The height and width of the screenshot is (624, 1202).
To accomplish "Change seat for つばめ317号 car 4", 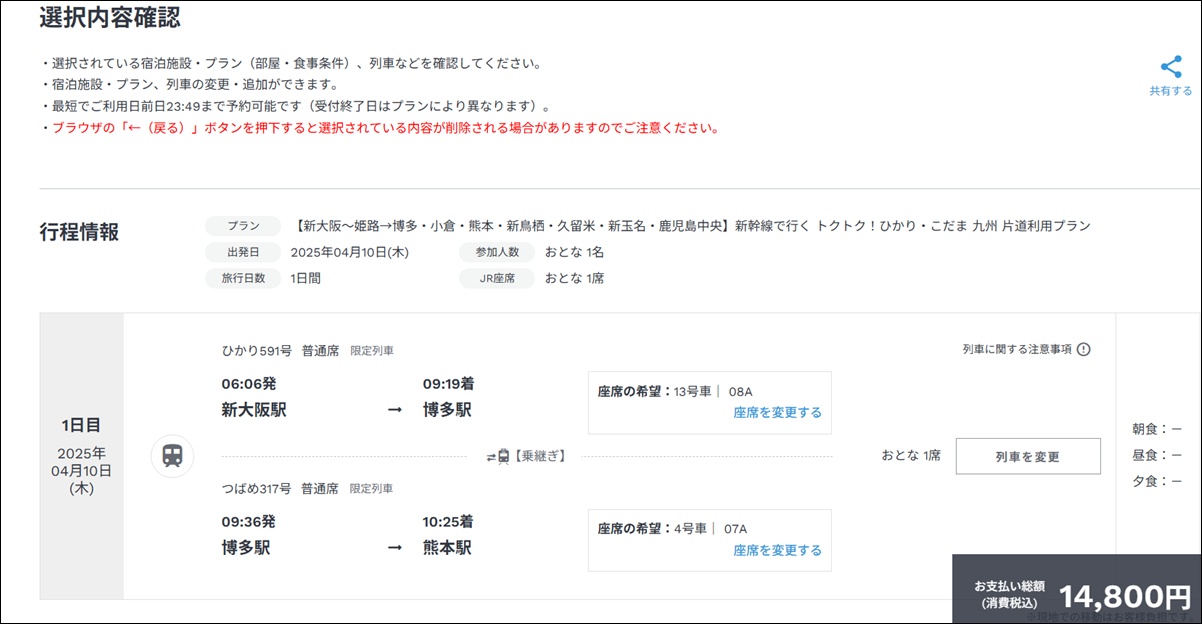I will click(x=777, y=550).
